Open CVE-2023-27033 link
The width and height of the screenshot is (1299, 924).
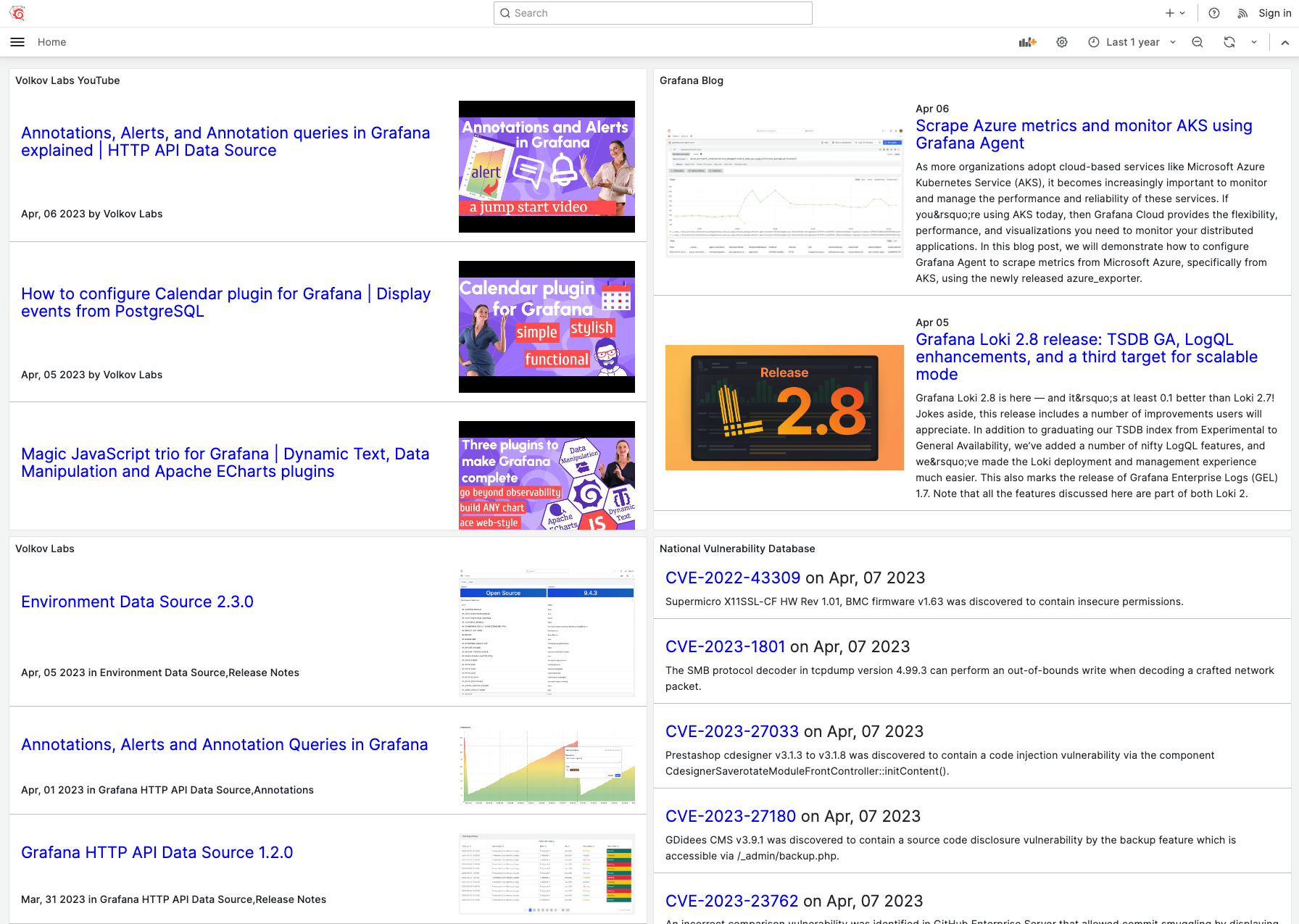[x=732, y=731]
